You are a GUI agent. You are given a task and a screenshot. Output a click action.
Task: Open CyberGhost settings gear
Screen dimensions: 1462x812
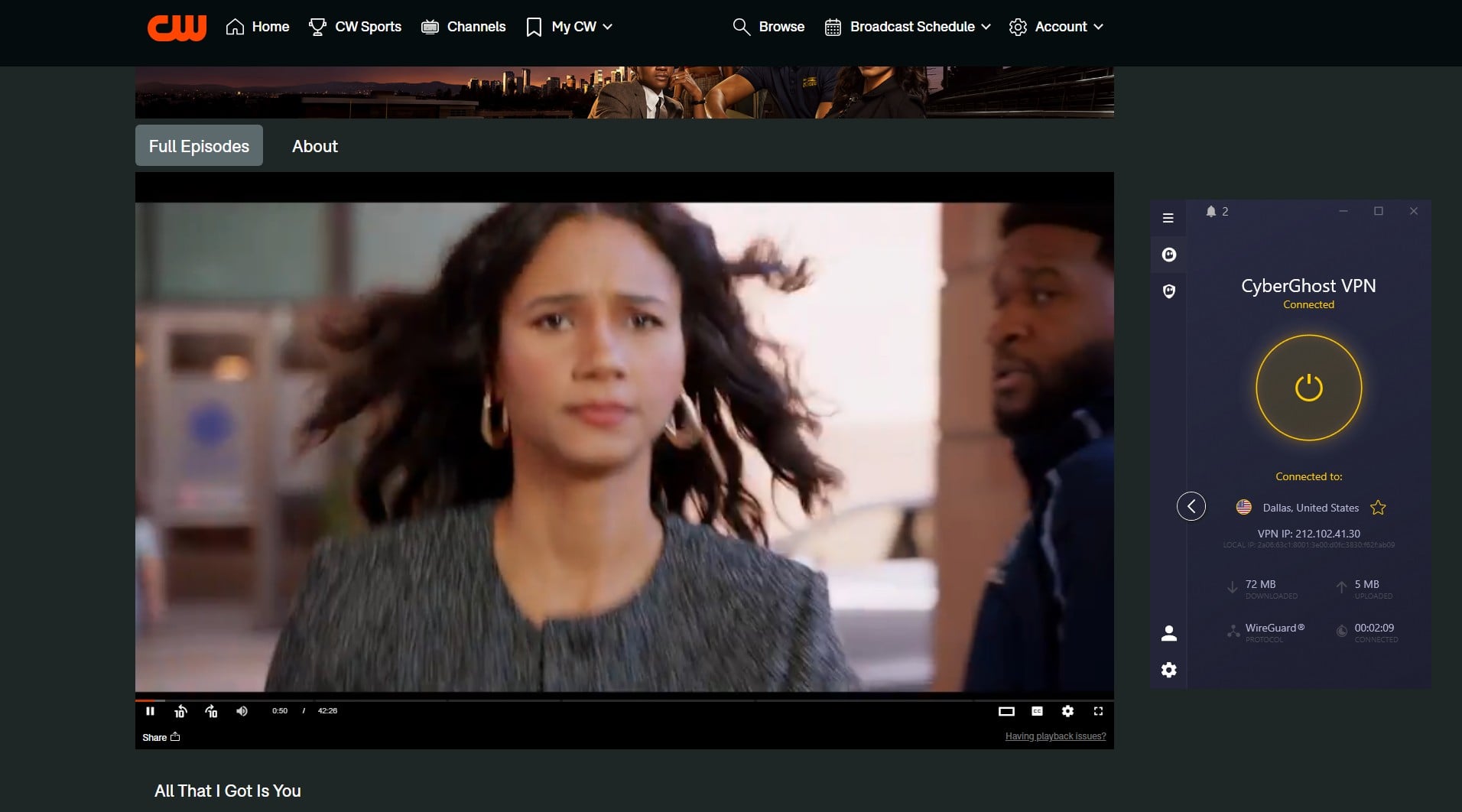pos(1168,670)
